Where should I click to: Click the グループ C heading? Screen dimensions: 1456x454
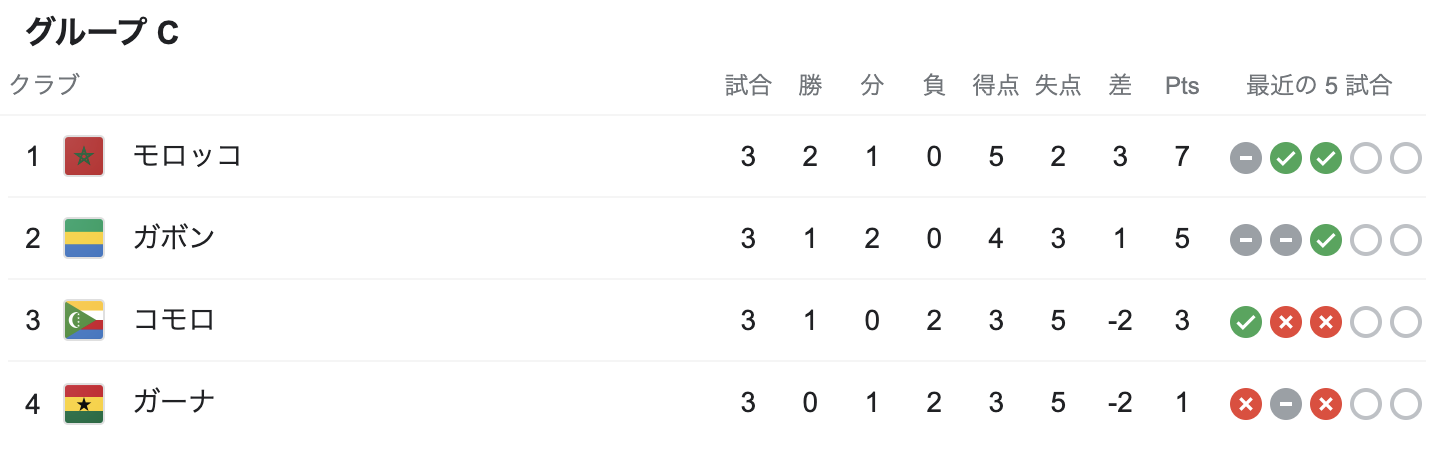coord(102,33)
